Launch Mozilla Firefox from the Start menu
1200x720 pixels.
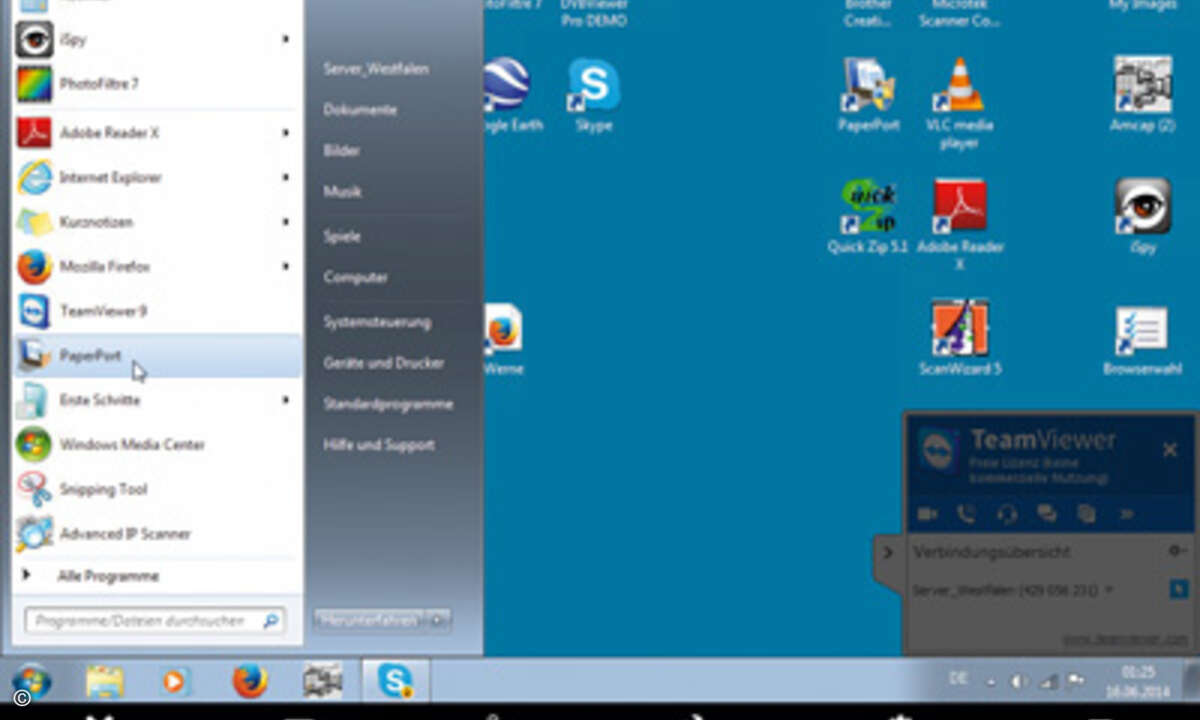[x=155, y=267]
